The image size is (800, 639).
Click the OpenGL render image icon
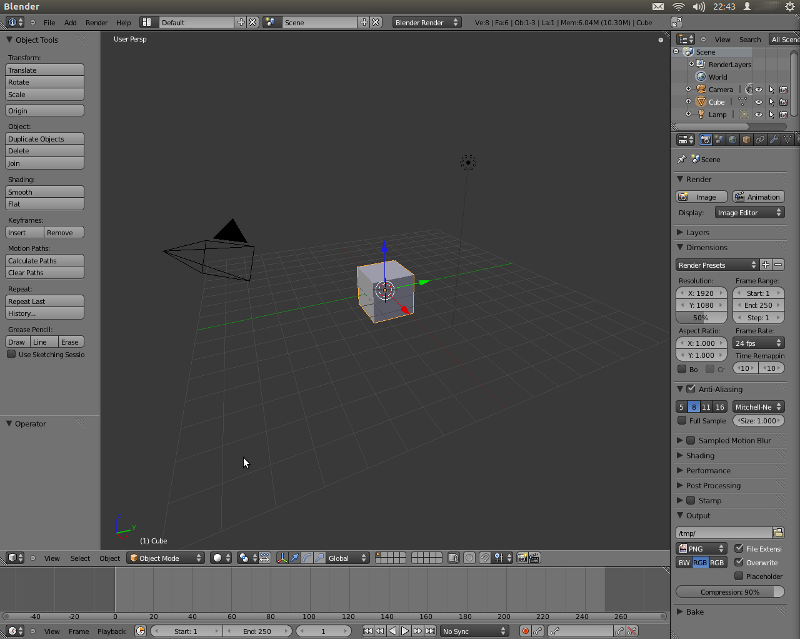click(x=522, y=558)
